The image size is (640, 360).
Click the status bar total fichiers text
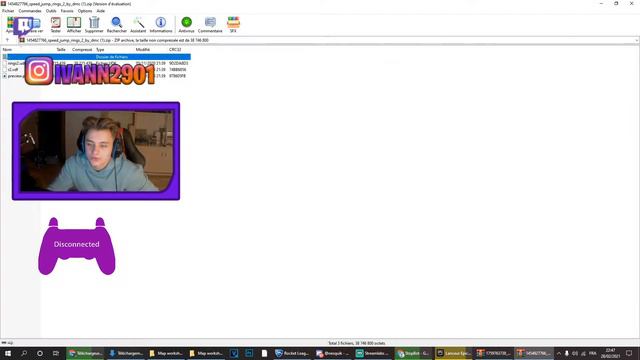(x=357, y=343)
